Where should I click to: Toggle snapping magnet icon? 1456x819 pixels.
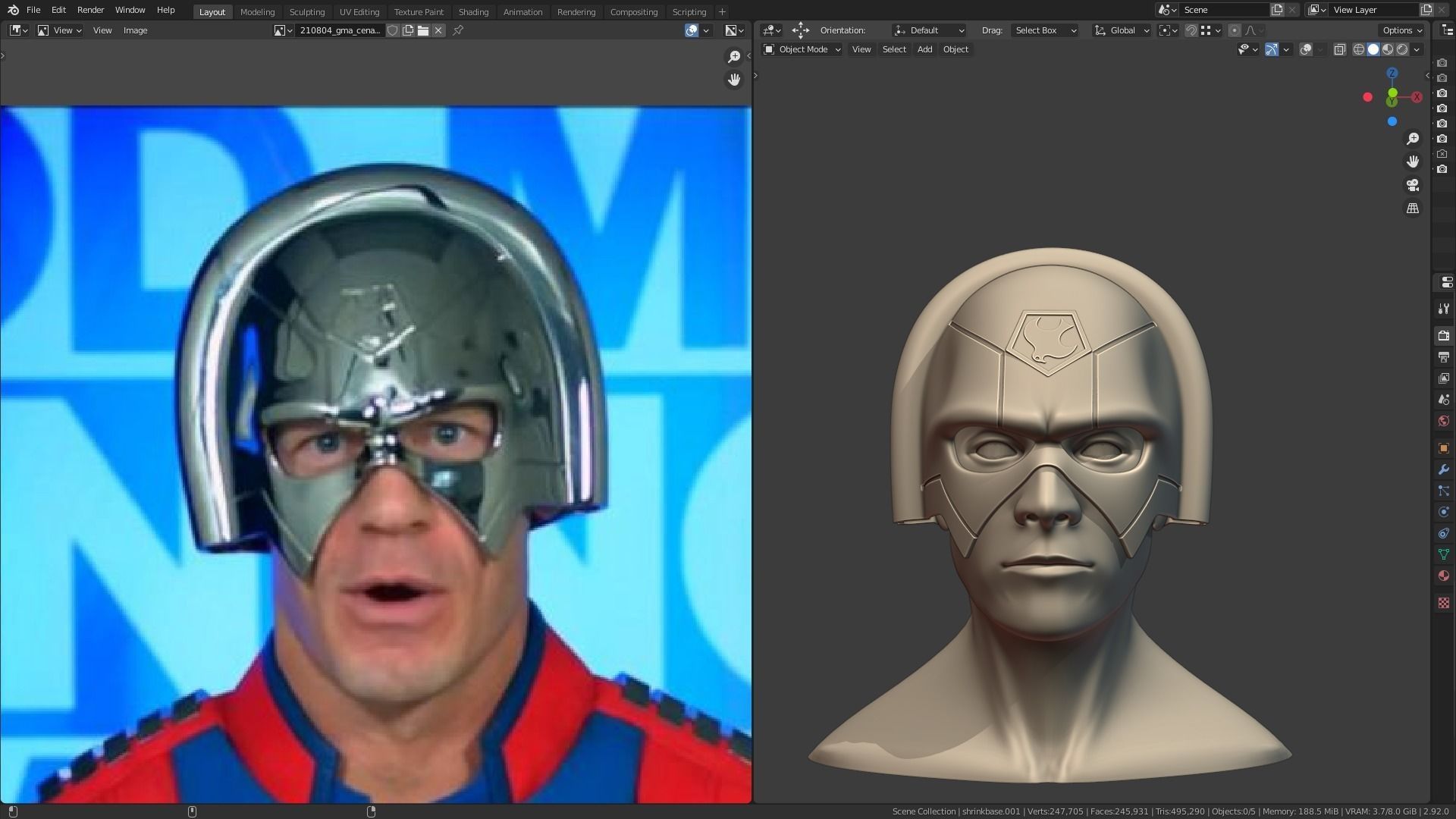coord(1191,30)
